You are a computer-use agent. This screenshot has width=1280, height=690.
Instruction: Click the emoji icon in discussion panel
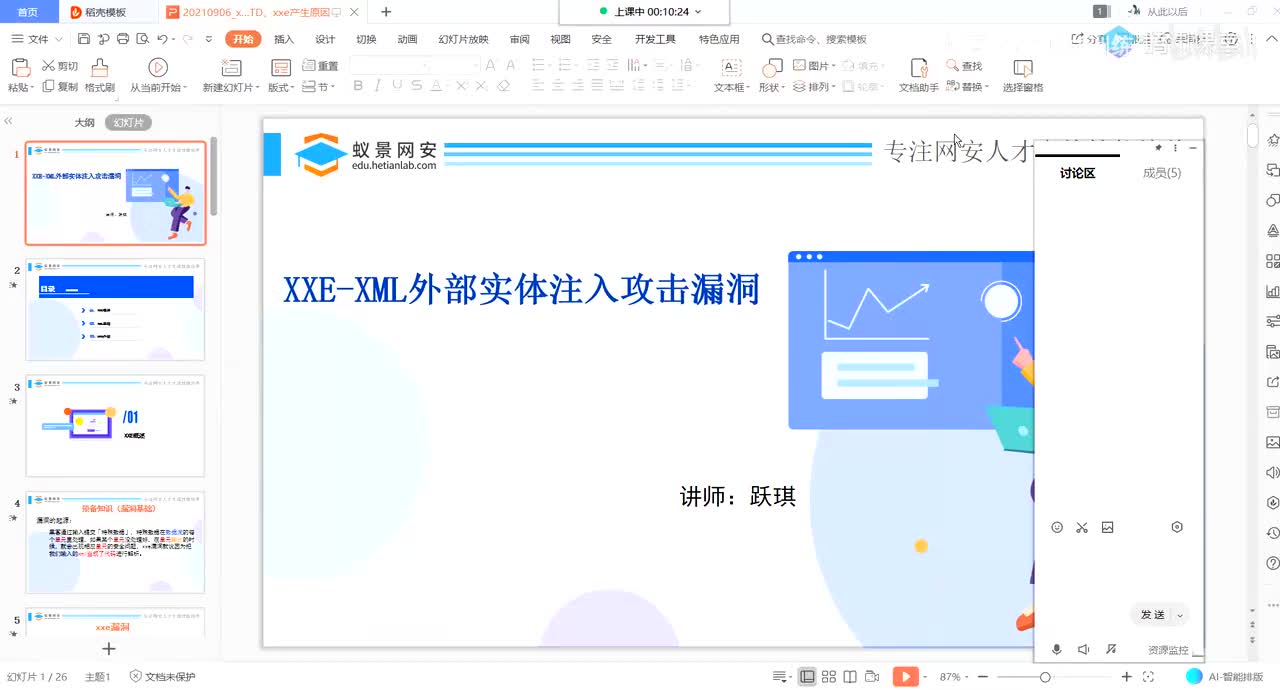pyautogui.click(x=1057, y=527)
